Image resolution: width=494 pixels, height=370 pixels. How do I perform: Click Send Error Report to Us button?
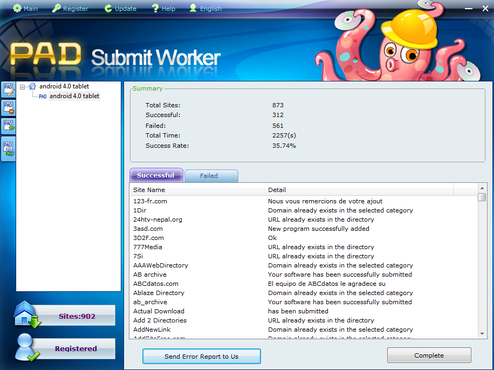tap(201, 356)
